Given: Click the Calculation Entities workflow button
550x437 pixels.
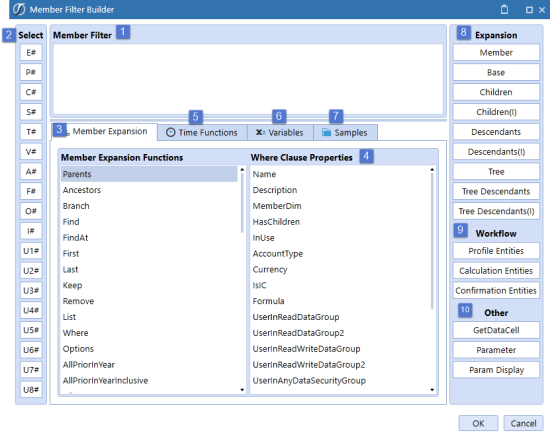Looking at the screenshot, I should tap(496, 271).
